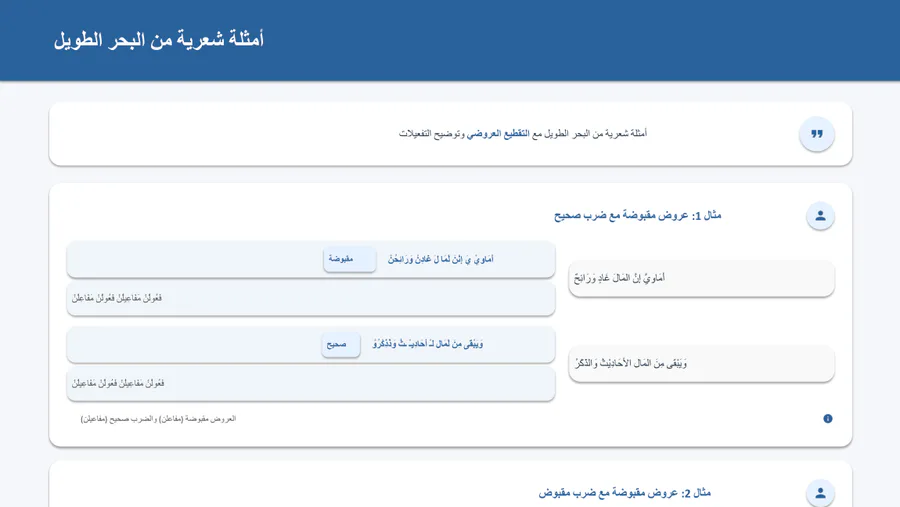Click the person icon beside مثال 2
Screen dimensions: 900x507
pyautogui.click(x=820, y=493)
